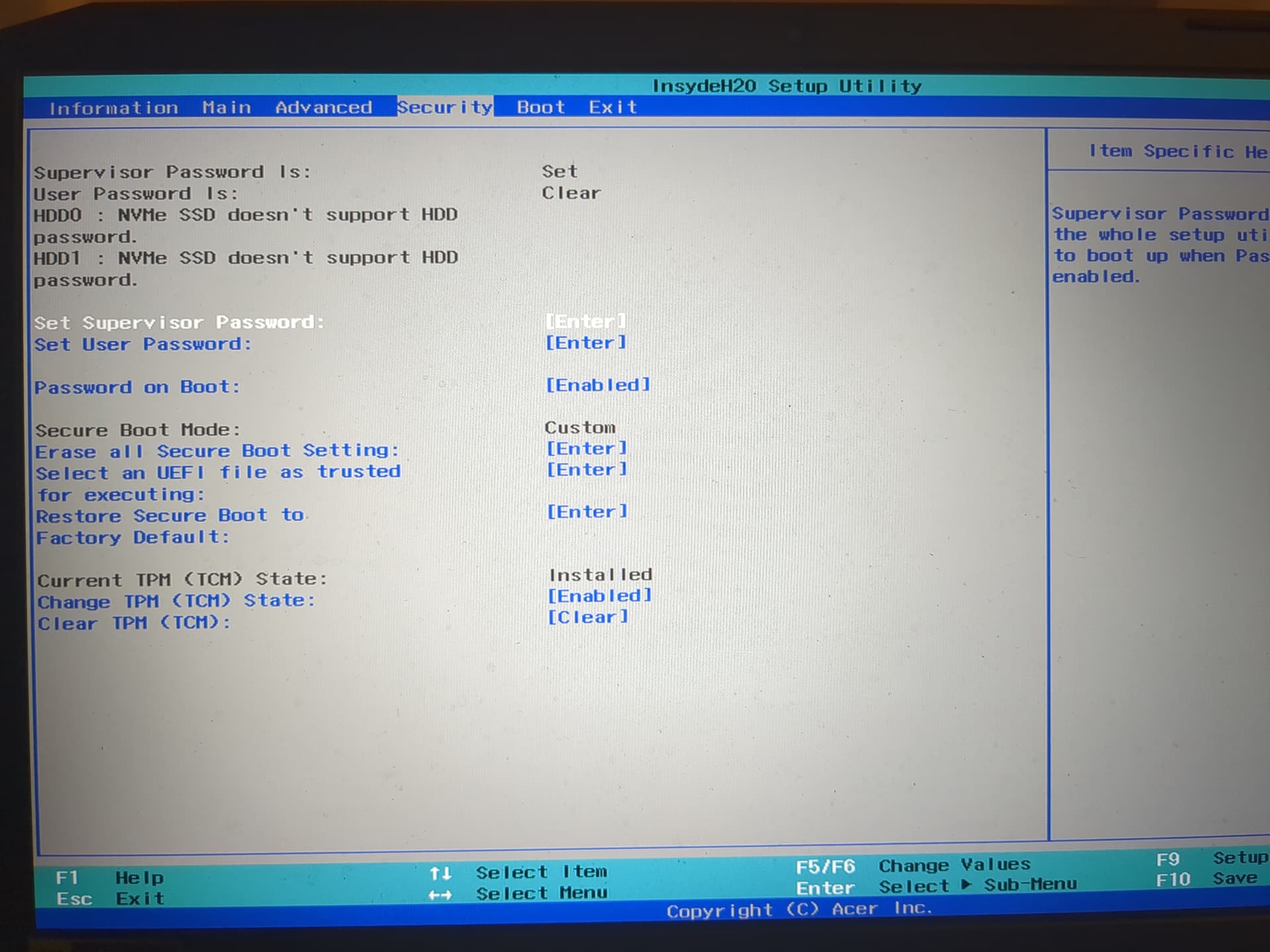Select Erase all Secure Boot Setting
This screenshot has height=952, width=1270.
click(217, 451)
